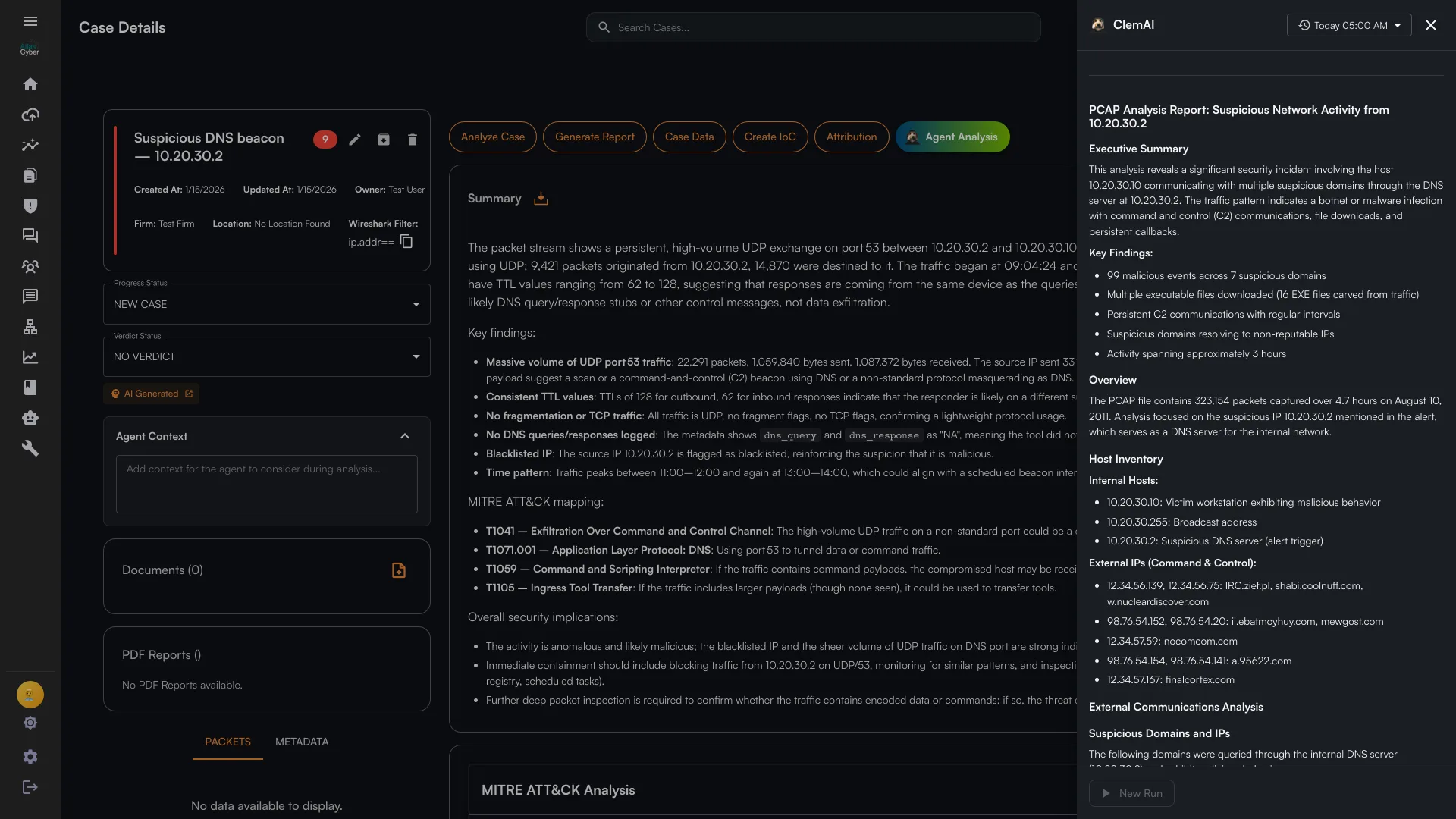
Task: Open the AI Generated link
Action: click(152, 394)
